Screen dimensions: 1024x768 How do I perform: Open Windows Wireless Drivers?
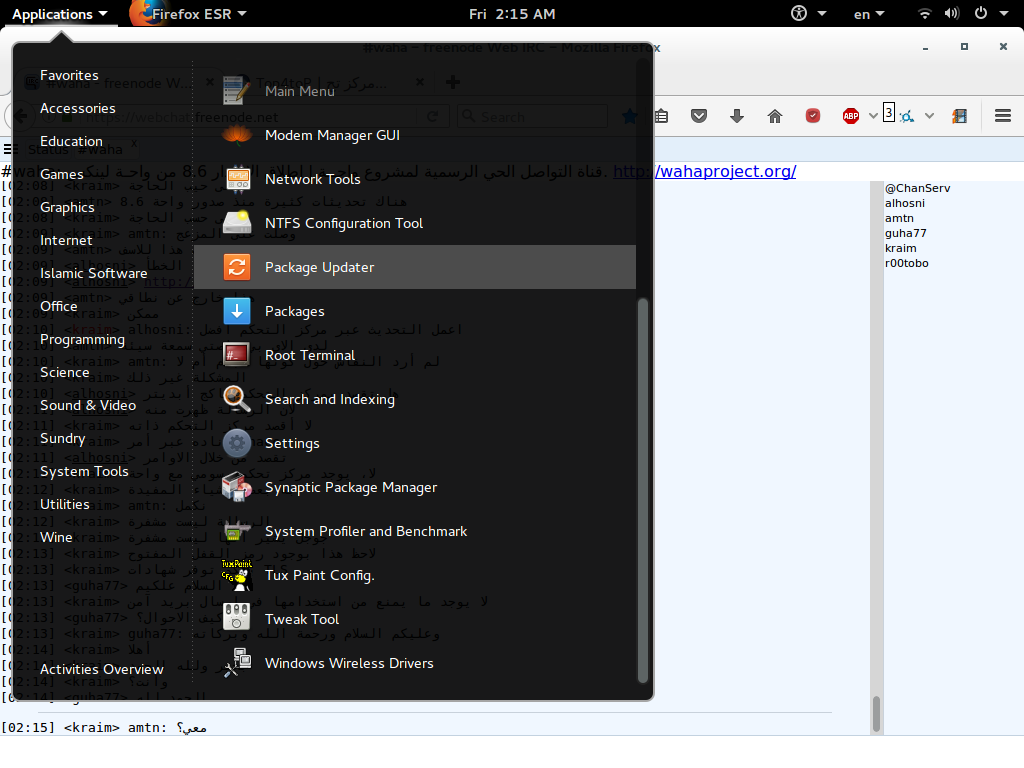pyautogui.click(x=348, y=663)
